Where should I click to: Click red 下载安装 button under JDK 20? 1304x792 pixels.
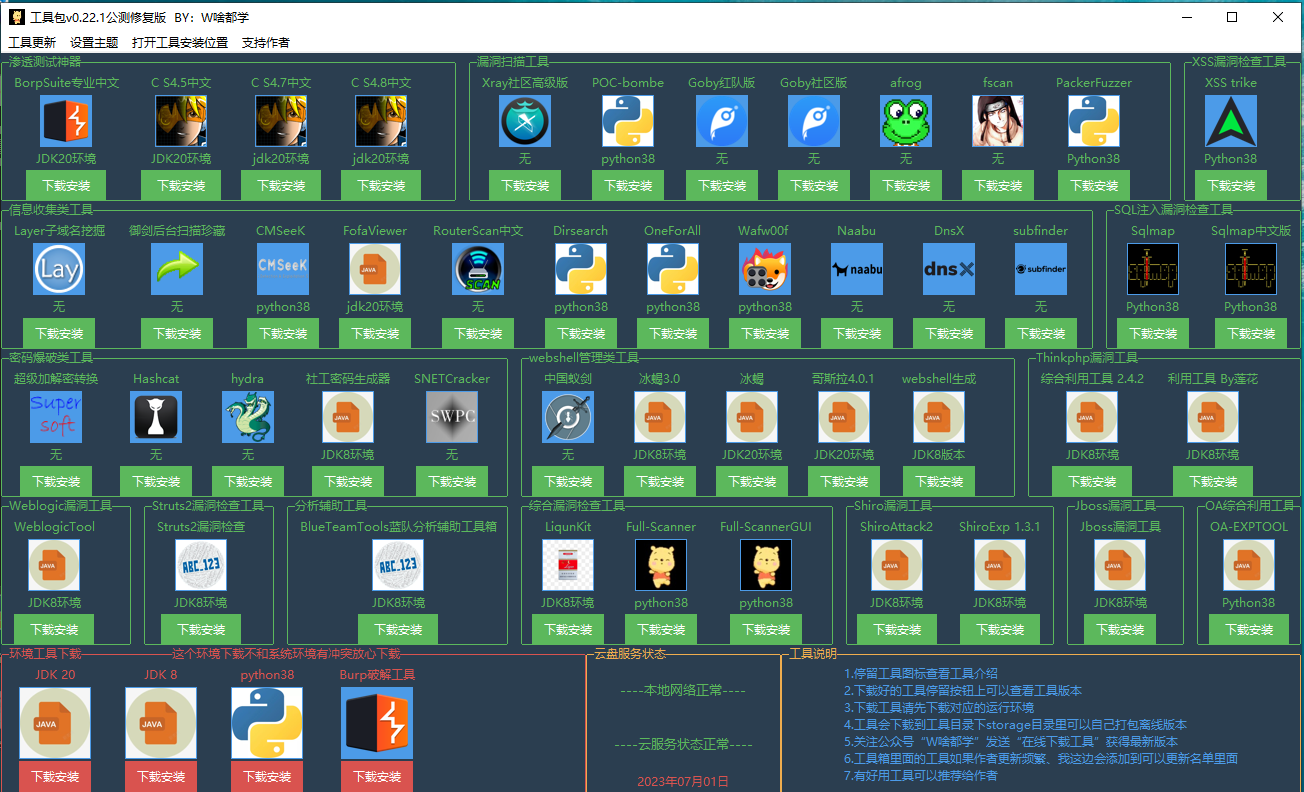(x=55, y=777)
